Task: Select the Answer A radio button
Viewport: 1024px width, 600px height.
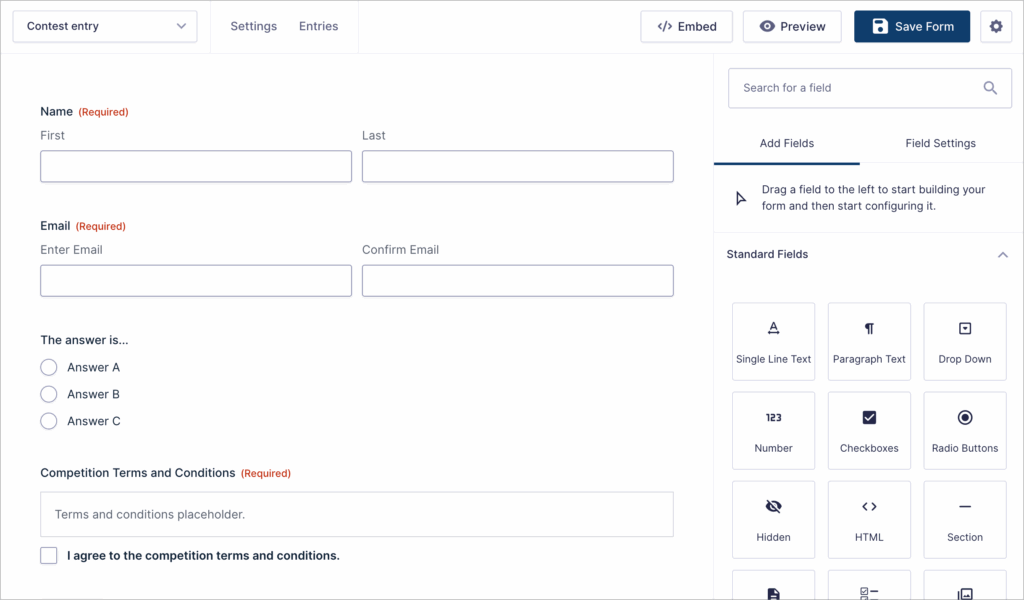Action: (x=48, y=367)
